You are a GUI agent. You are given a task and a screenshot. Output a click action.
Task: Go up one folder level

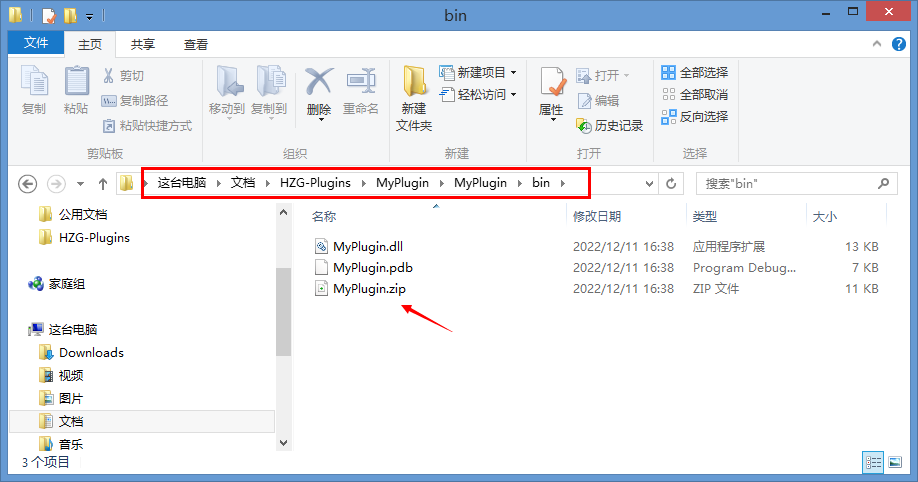pos(103,184)
